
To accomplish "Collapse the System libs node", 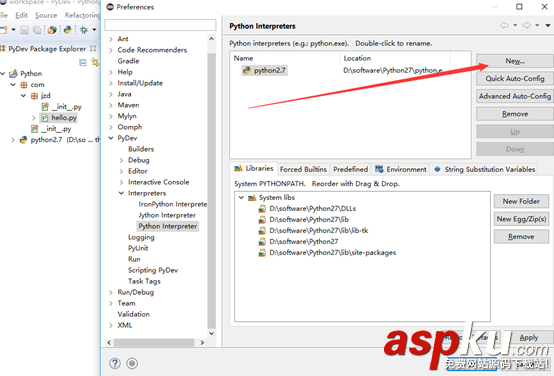I will pyautogui.click(x=241, y=197).
